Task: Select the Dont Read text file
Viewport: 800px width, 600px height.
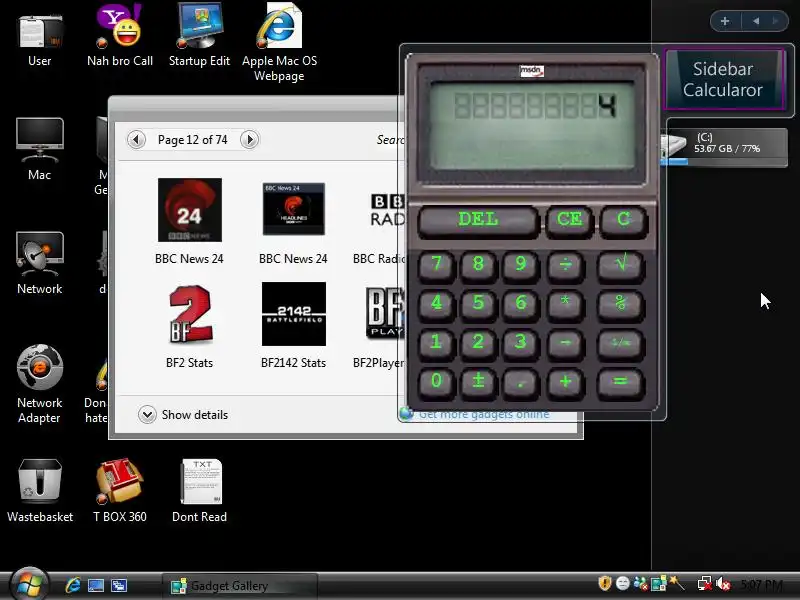Action: coord(199,491)
